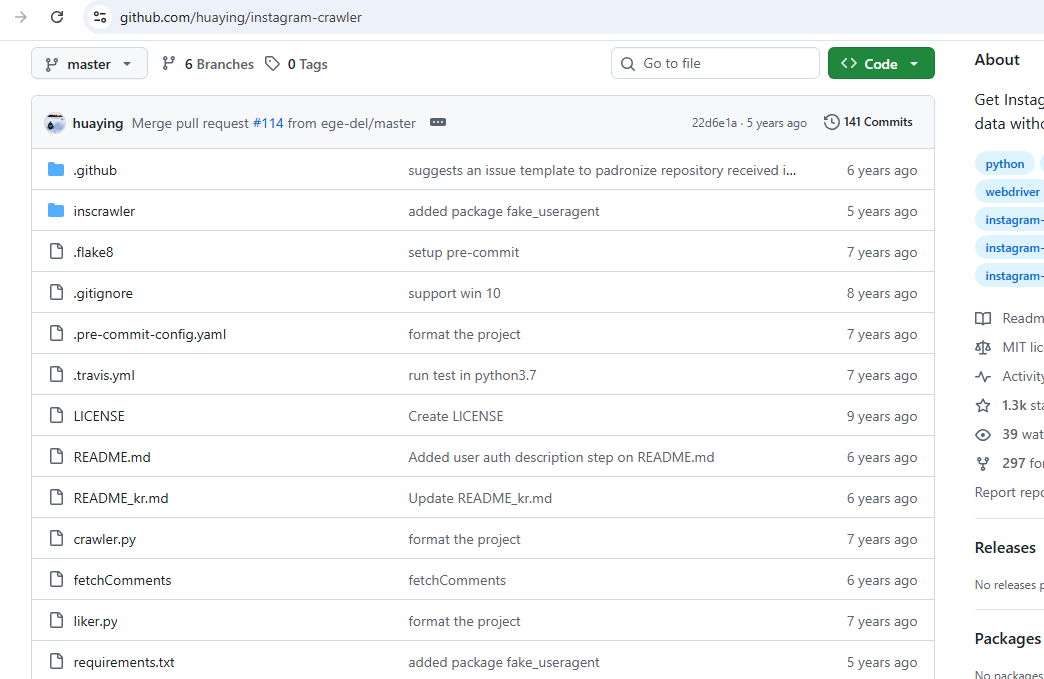
Task: Click the eye watchers icon by 39
Action: pos(983,435)
